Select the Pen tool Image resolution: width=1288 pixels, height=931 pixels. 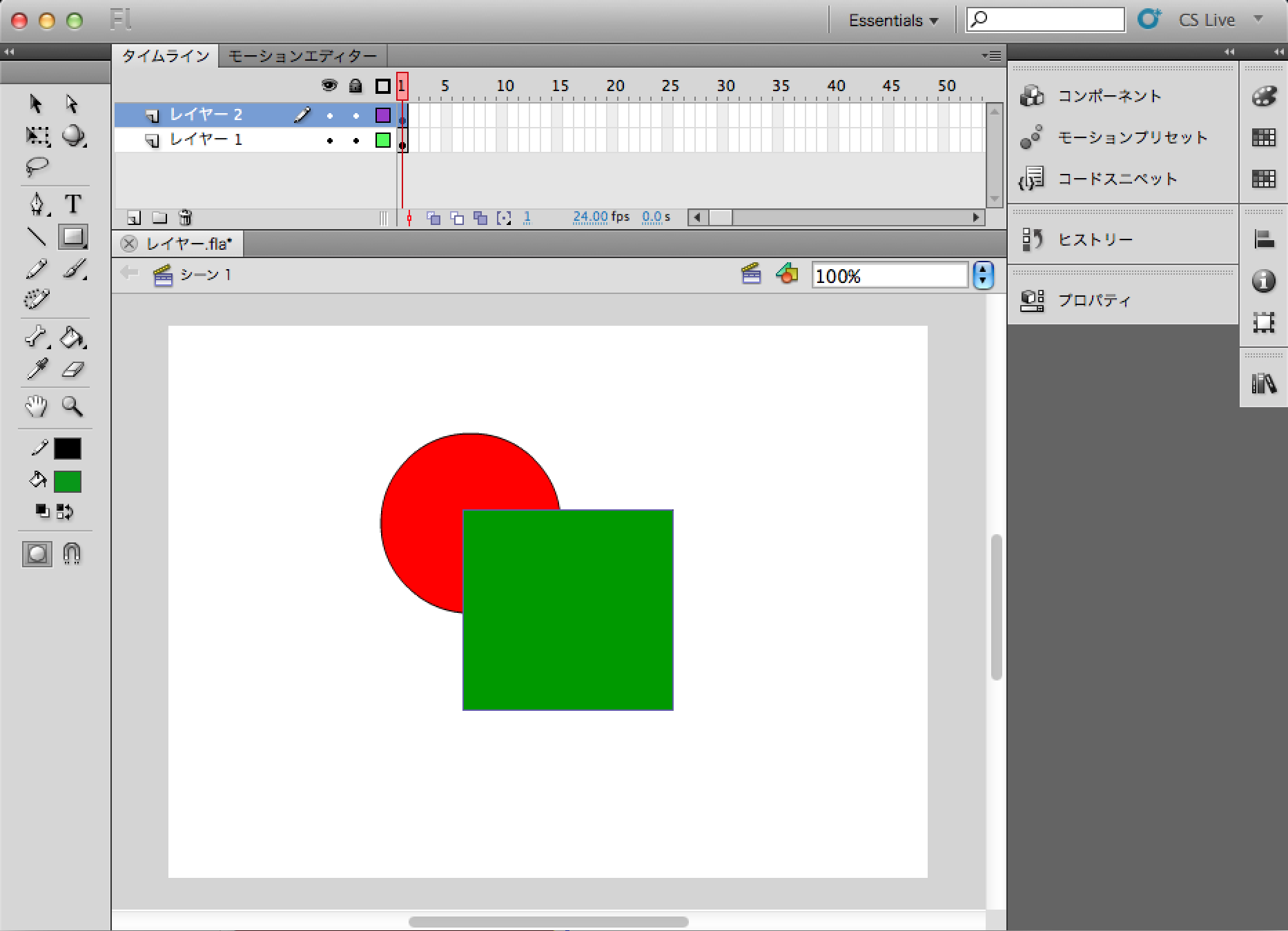(37, 204)
